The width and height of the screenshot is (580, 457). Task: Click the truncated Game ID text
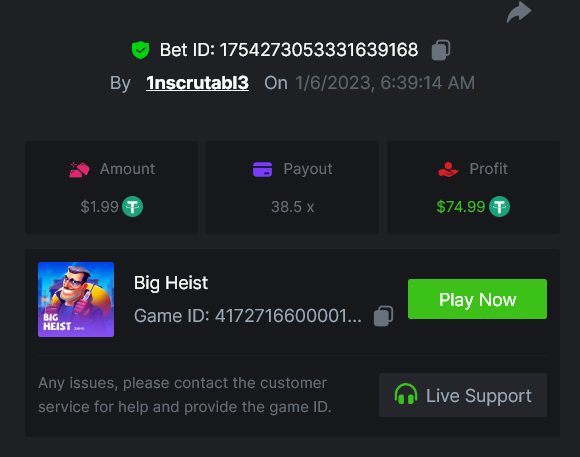point(247,316)
